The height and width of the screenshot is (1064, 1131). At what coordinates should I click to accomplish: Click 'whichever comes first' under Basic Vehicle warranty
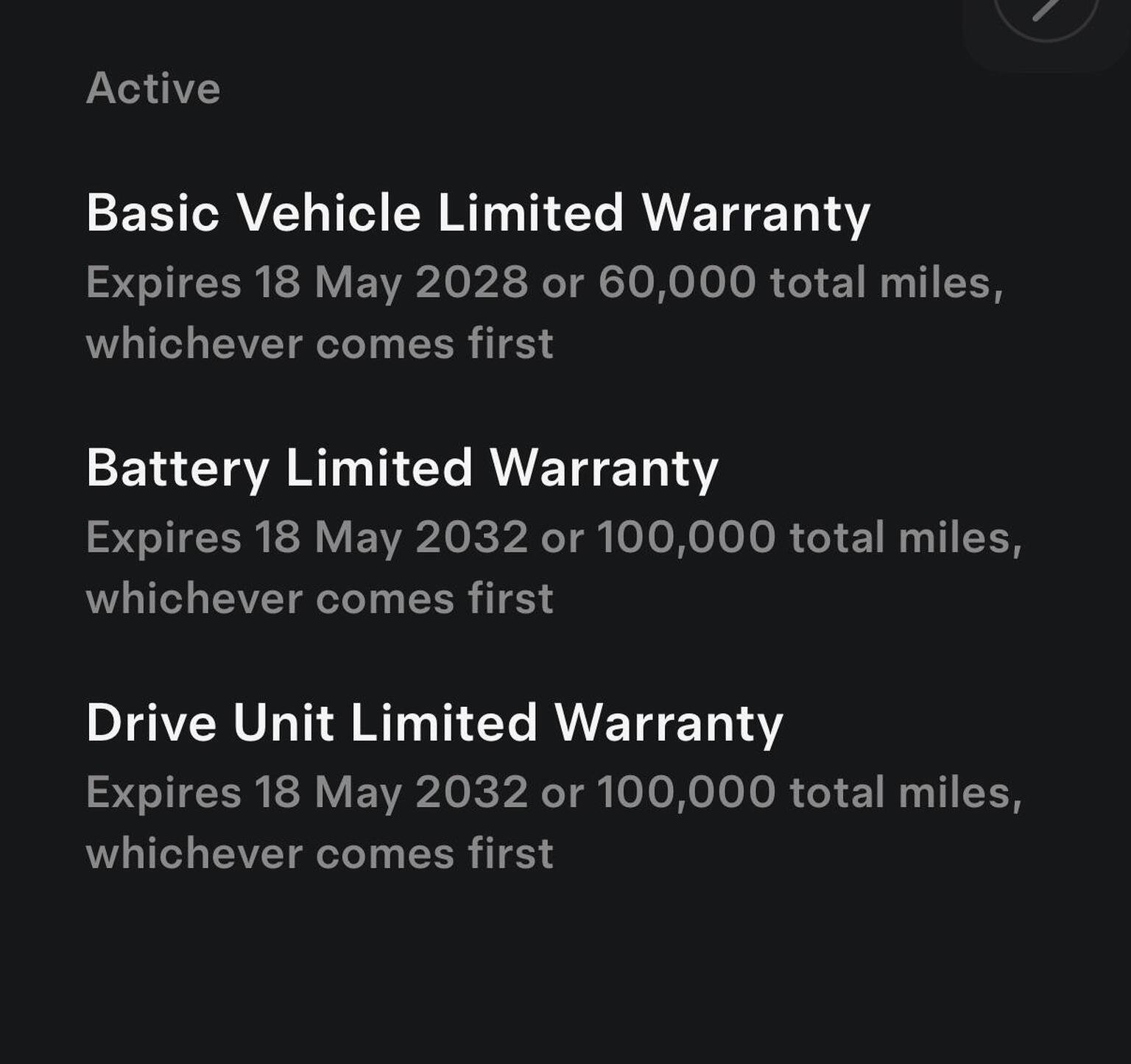tap(320, 344)
